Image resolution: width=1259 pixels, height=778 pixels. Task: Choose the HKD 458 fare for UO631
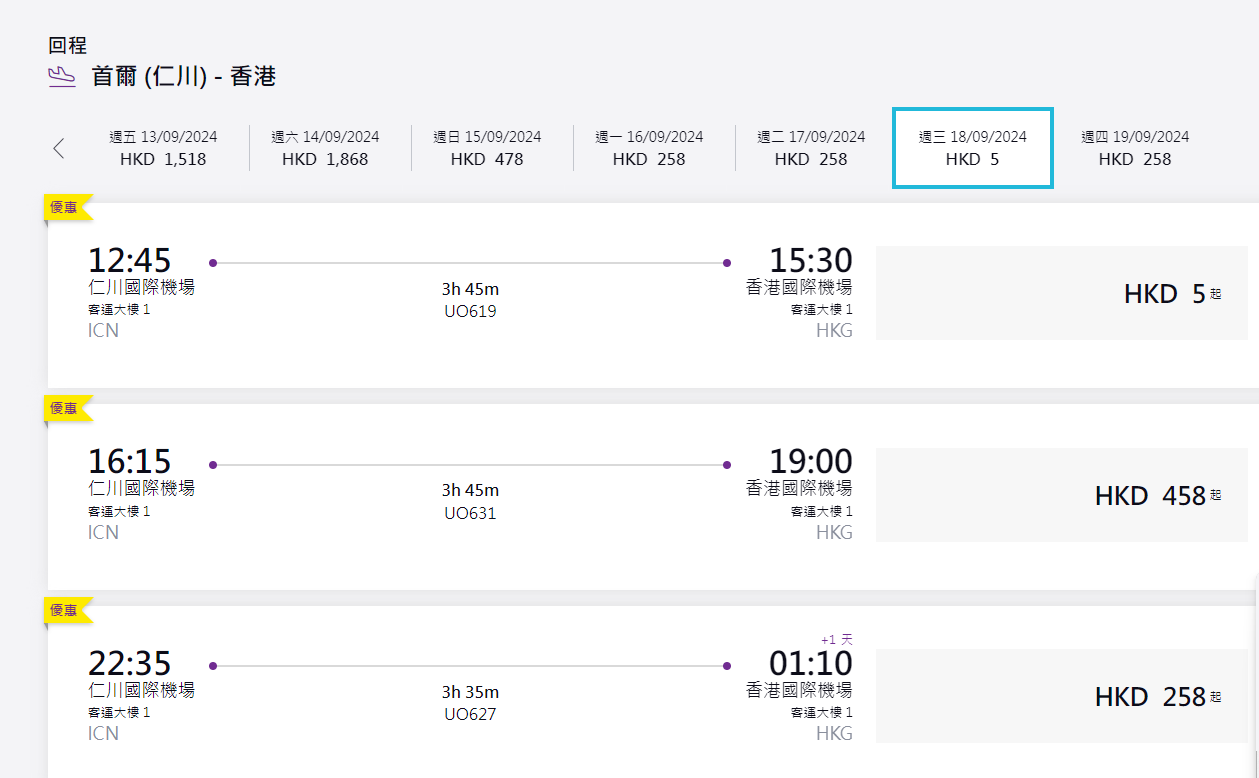[1061, 495]
